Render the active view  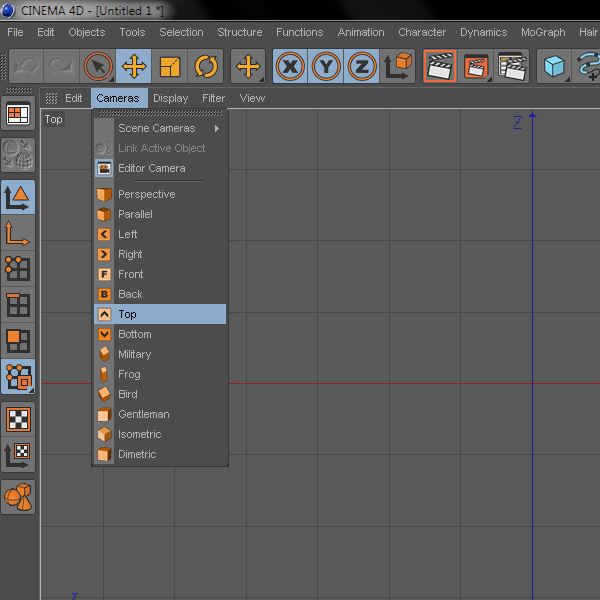[440, 66]
